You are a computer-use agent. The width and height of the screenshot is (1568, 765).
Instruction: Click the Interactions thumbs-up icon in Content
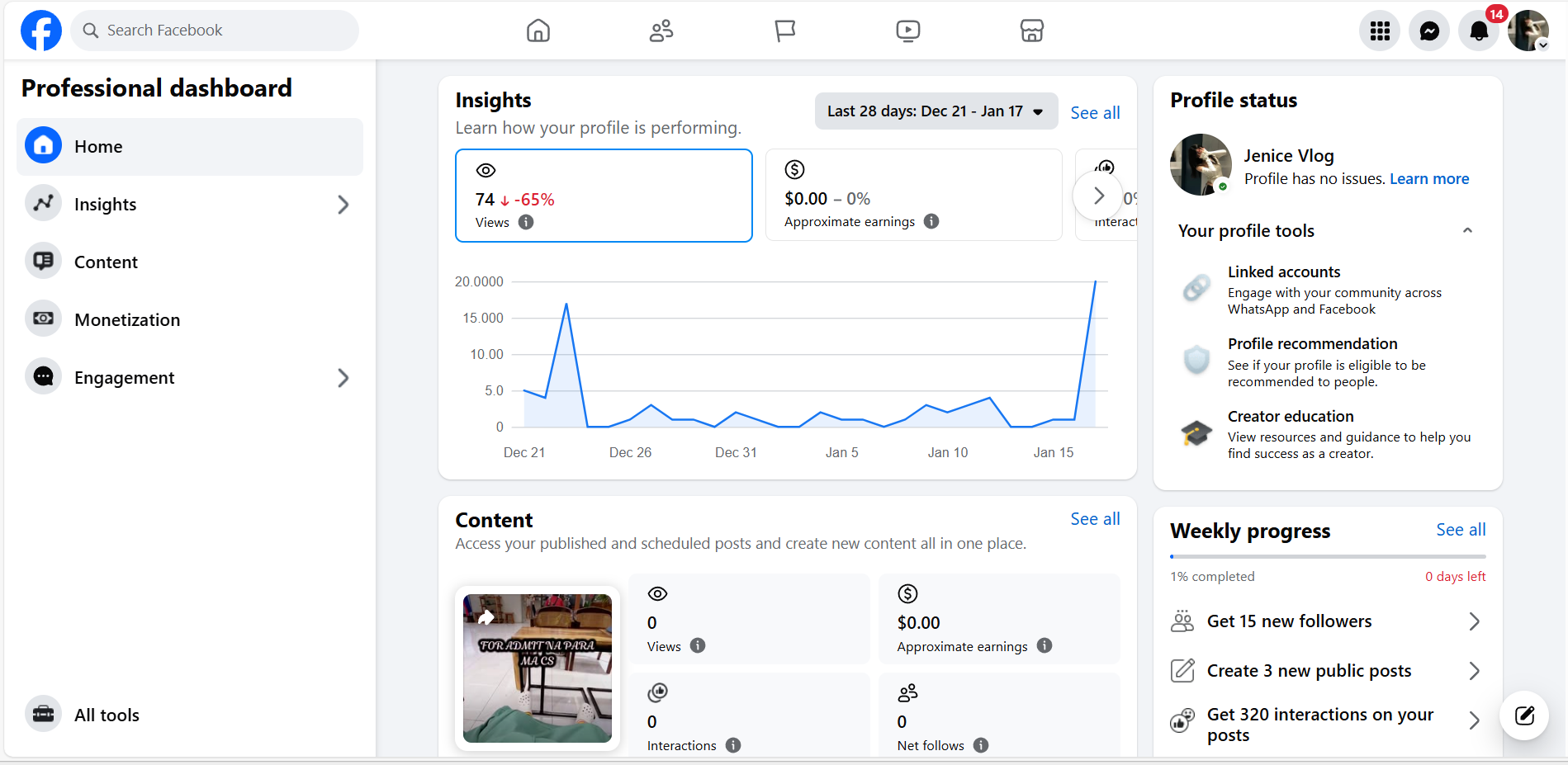click(658, 692)
